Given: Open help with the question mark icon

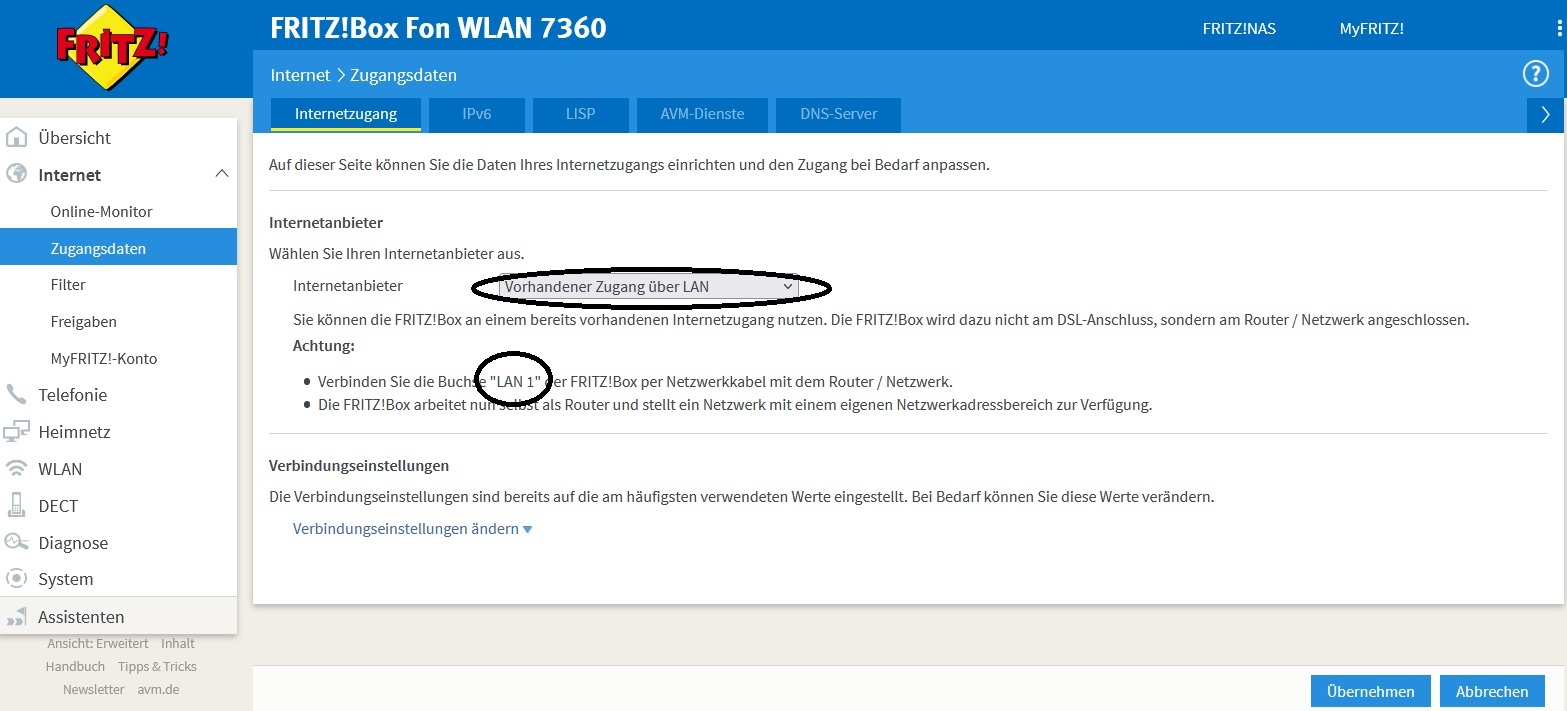Looking at the screenshot, I should [1535, 74].
